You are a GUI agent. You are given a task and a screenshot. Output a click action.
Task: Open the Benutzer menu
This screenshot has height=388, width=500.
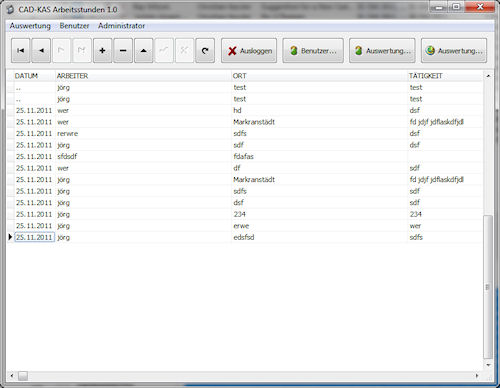point(74,26)
